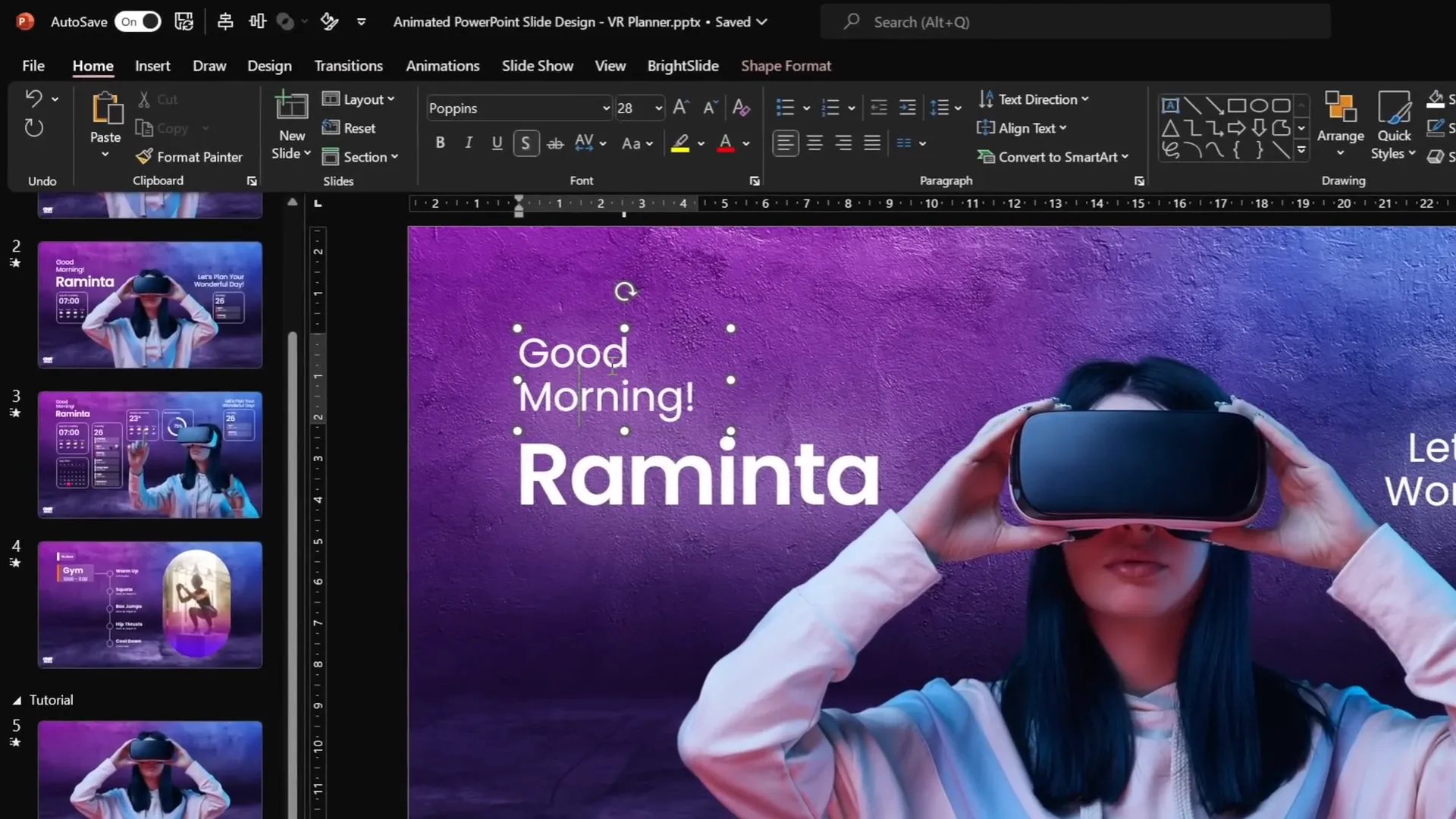This screenshot has height=819, width=1456.
Task: Select the Right Arrow shape
Action: (1237, 127)
